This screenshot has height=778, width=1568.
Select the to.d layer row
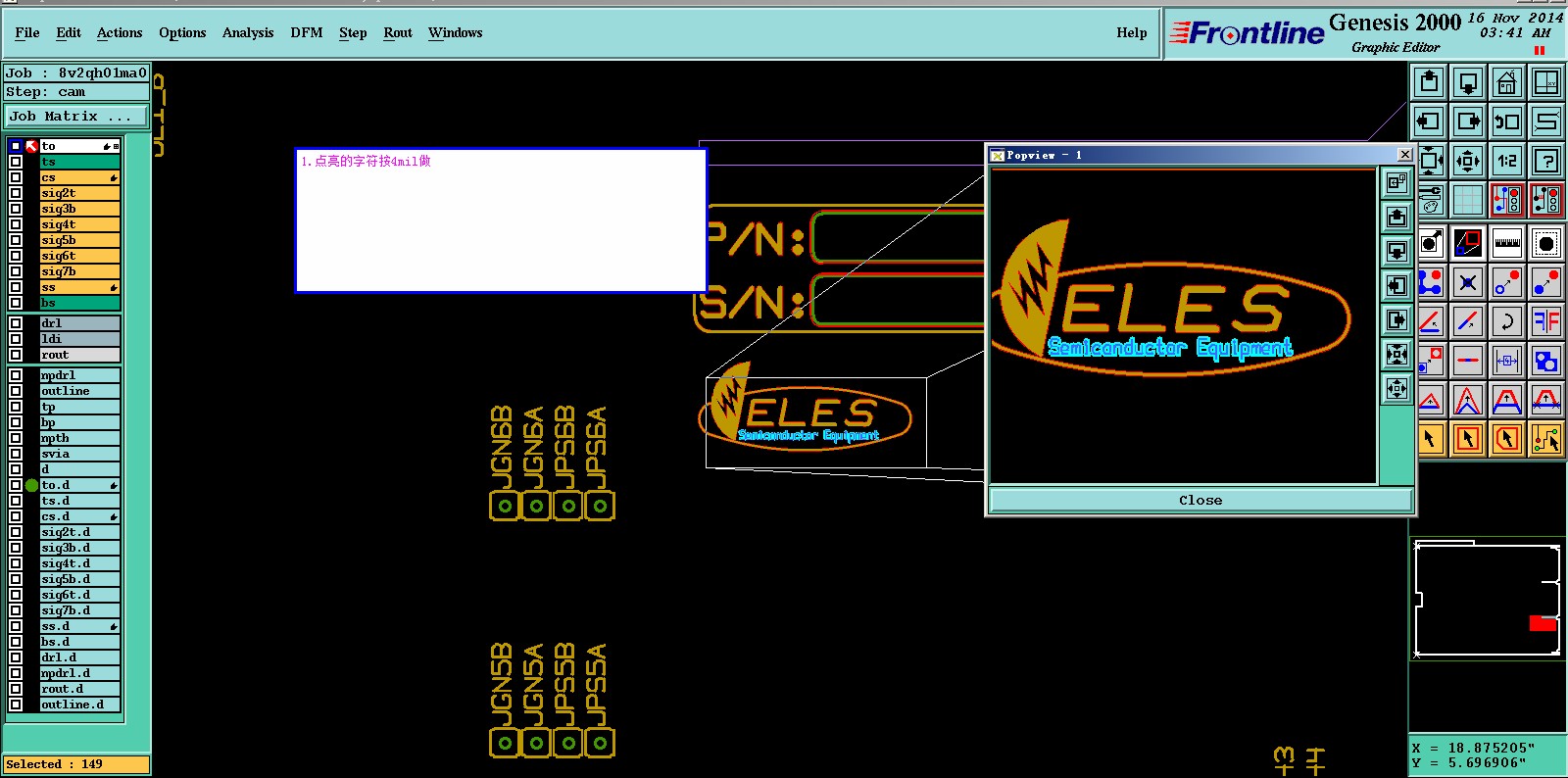[79, 485]
